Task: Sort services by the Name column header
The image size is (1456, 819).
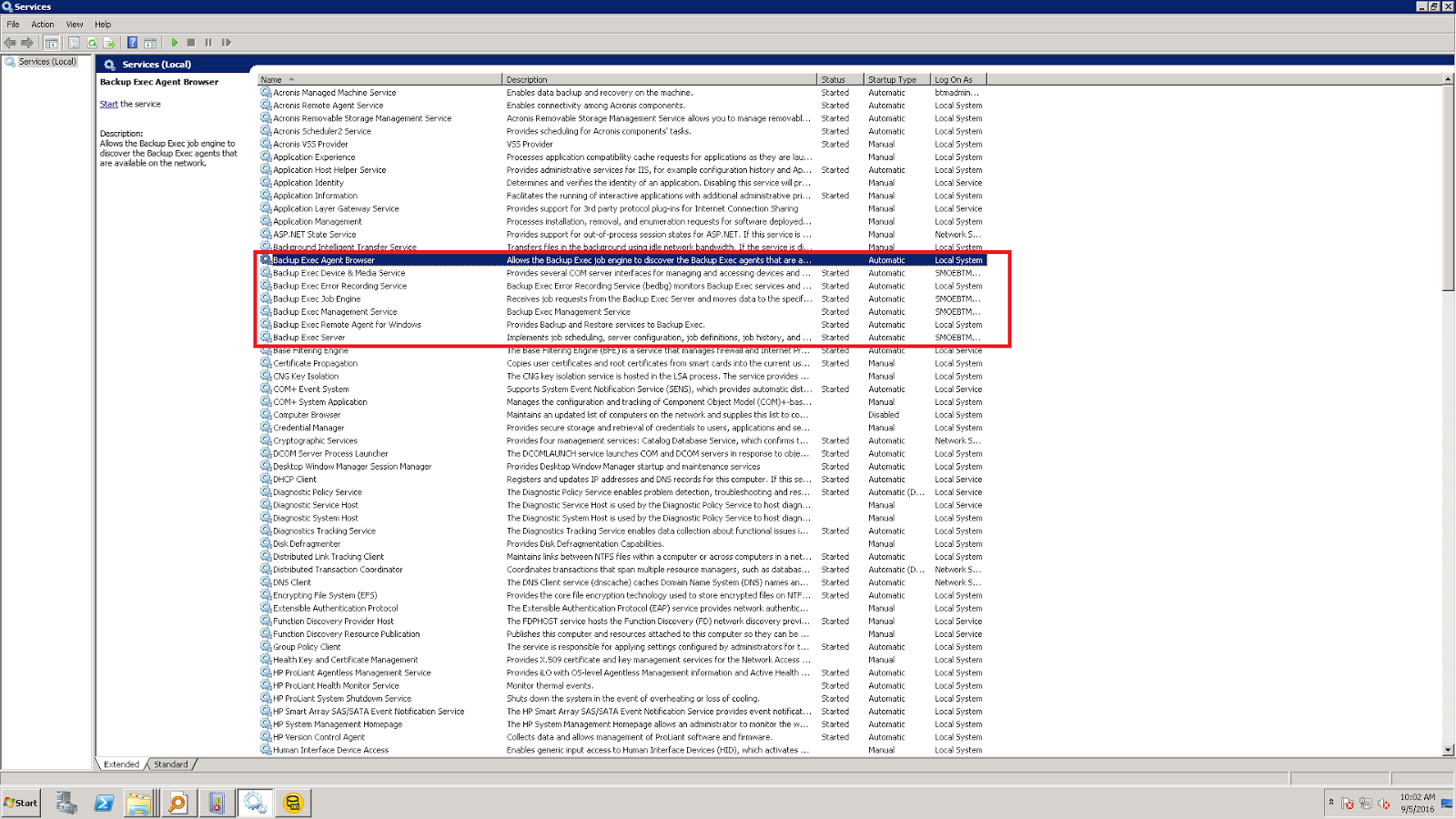Action: pos(379,80)
